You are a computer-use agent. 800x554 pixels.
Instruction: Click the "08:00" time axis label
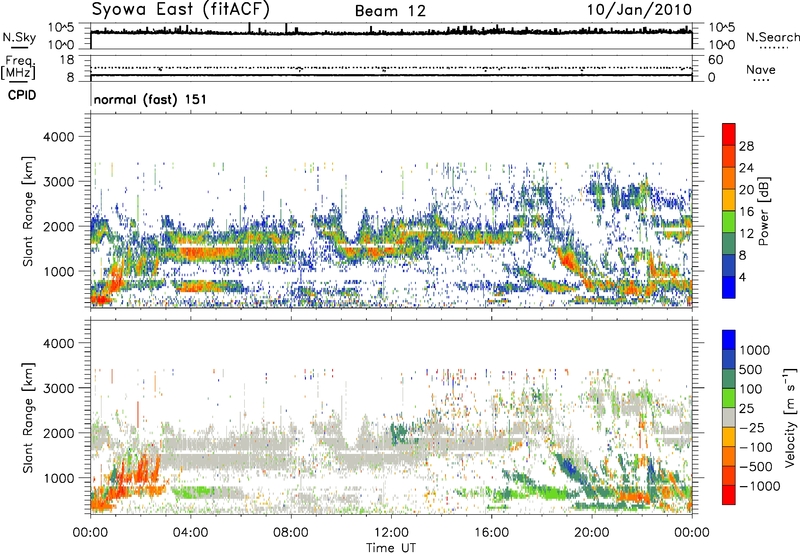pyautogui.click(x=291, y=533)
